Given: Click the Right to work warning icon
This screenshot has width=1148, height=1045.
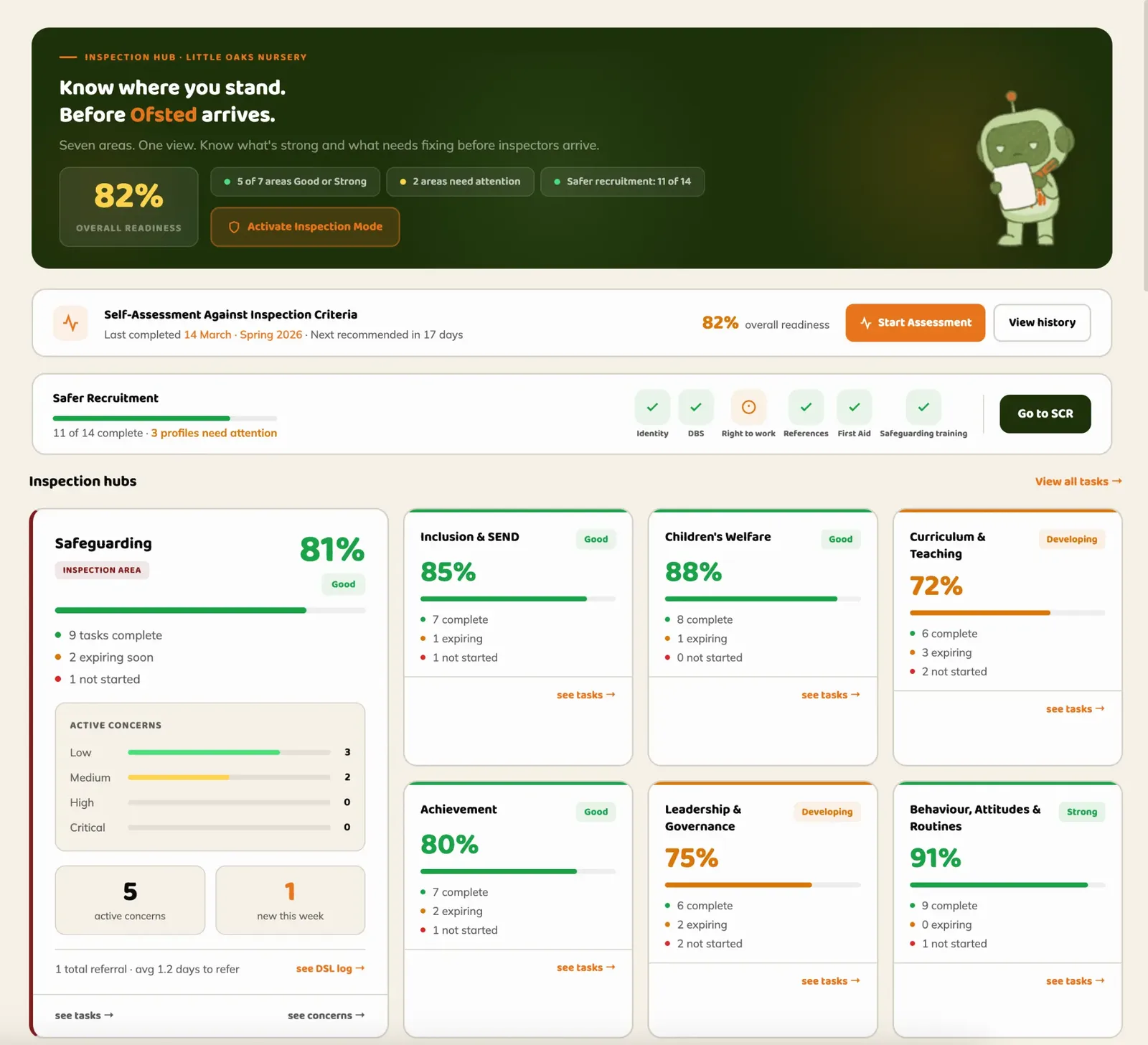Looking at the screenshot, I should coord(748,406).
